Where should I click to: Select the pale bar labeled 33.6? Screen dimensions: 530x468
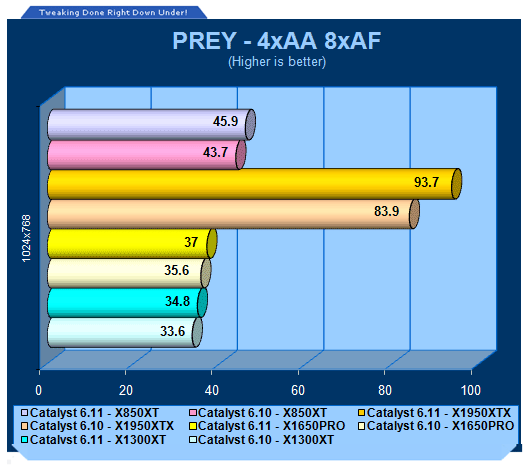(125, 333)
